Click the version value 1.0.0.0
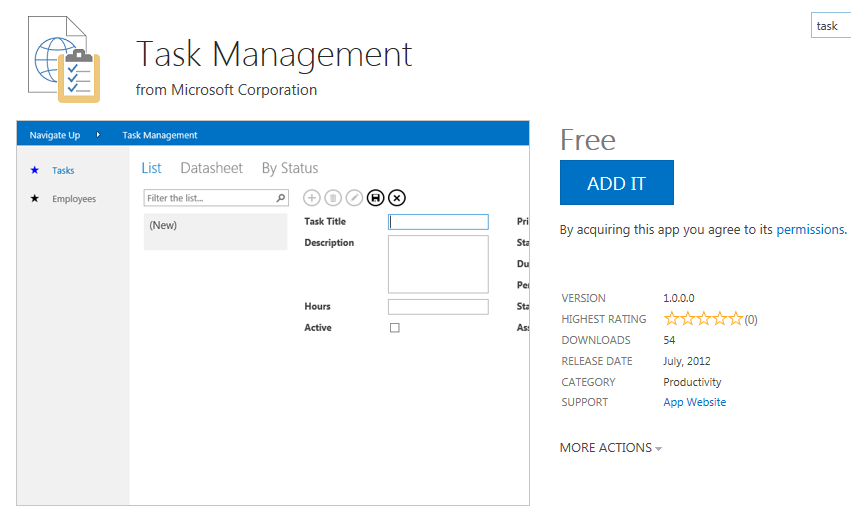Screen dimensions: 851x514 point(678,298)
